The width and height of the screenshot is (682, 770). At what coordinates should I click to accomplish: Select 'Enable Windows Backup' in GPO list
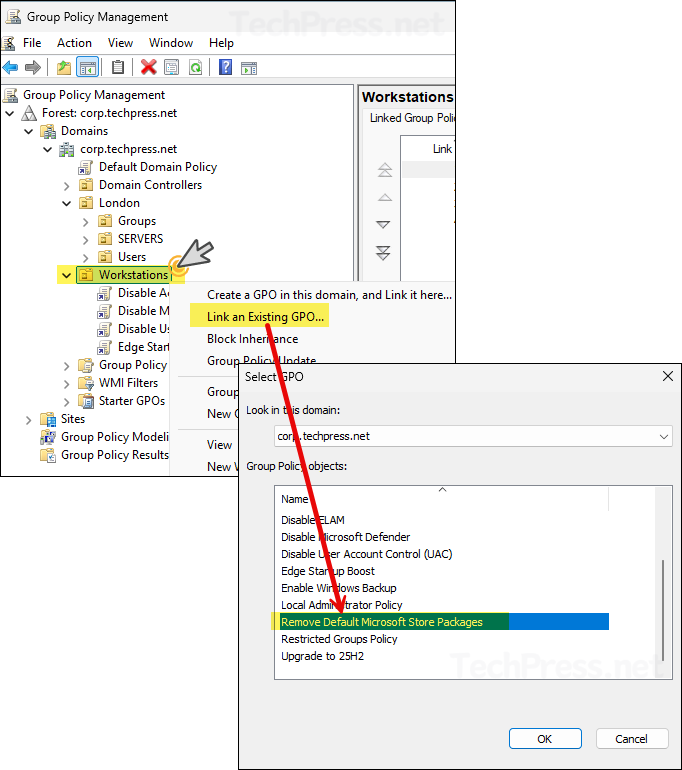coord(338,588)
